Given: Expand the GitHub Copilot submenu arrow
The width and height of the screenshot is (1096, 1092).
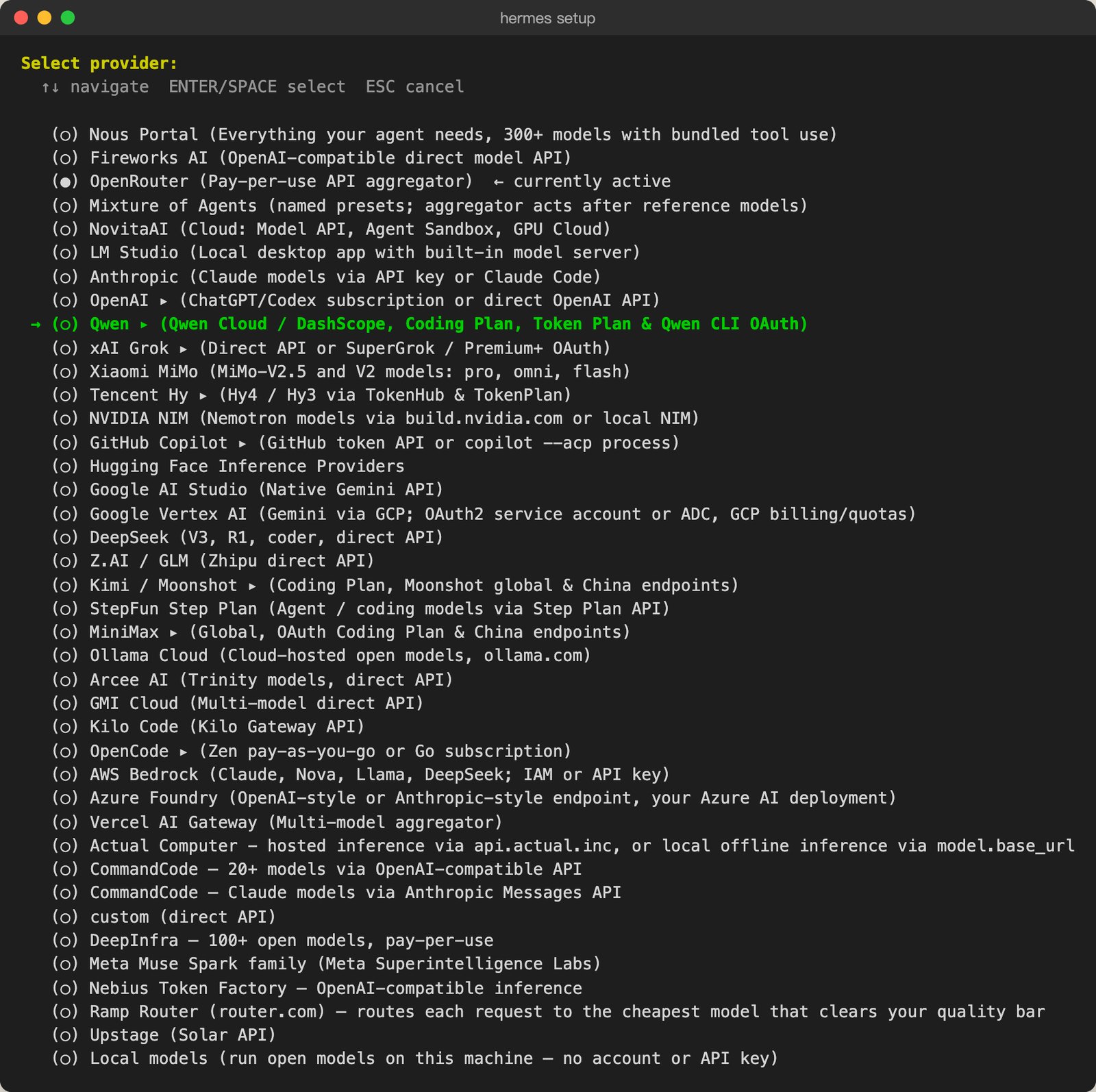Looking at the screenshot, I should coord(242,443).
